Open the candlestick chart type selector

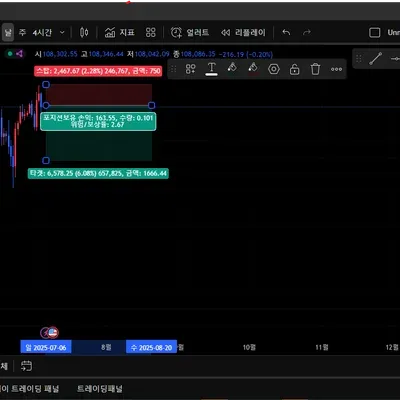84,32
